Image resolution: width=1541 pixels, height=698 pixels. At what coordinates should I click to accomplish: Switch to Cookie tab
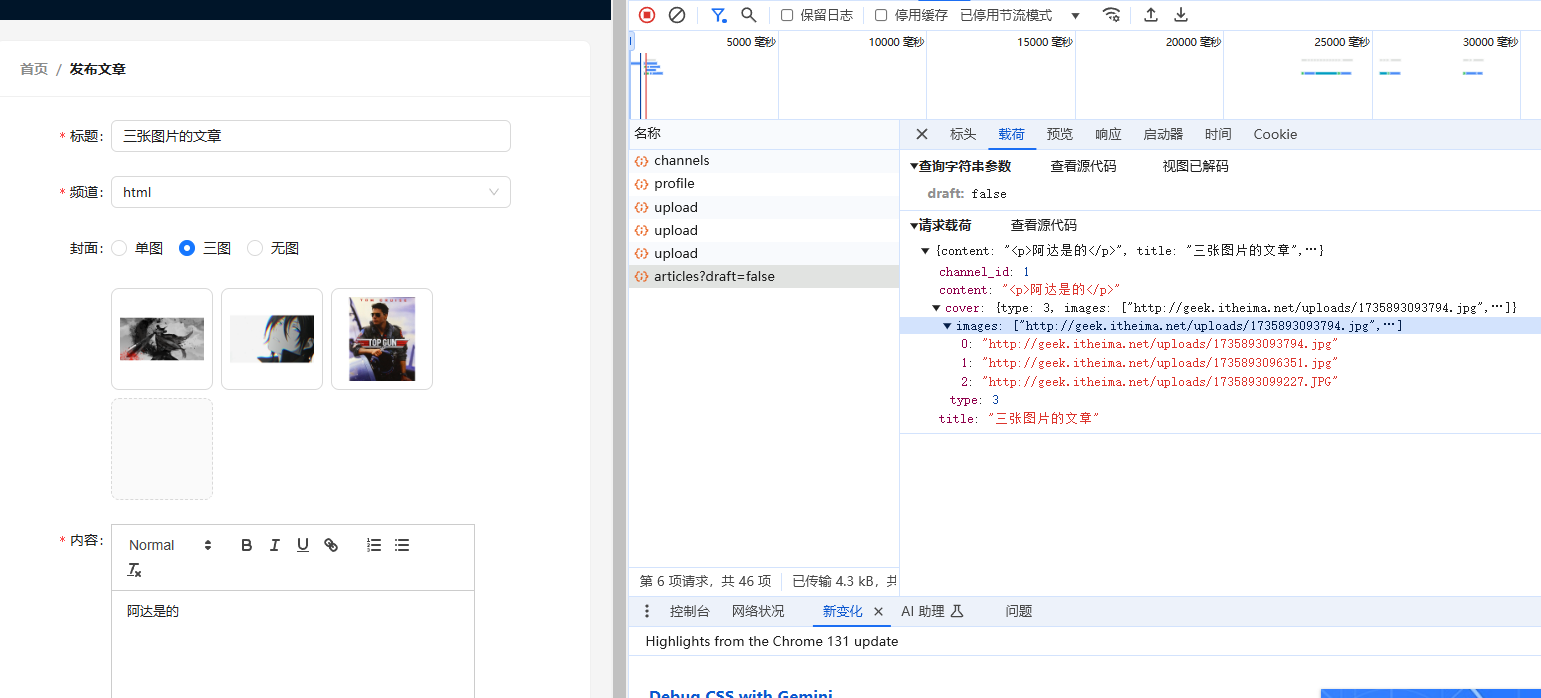coord(1275,134)
